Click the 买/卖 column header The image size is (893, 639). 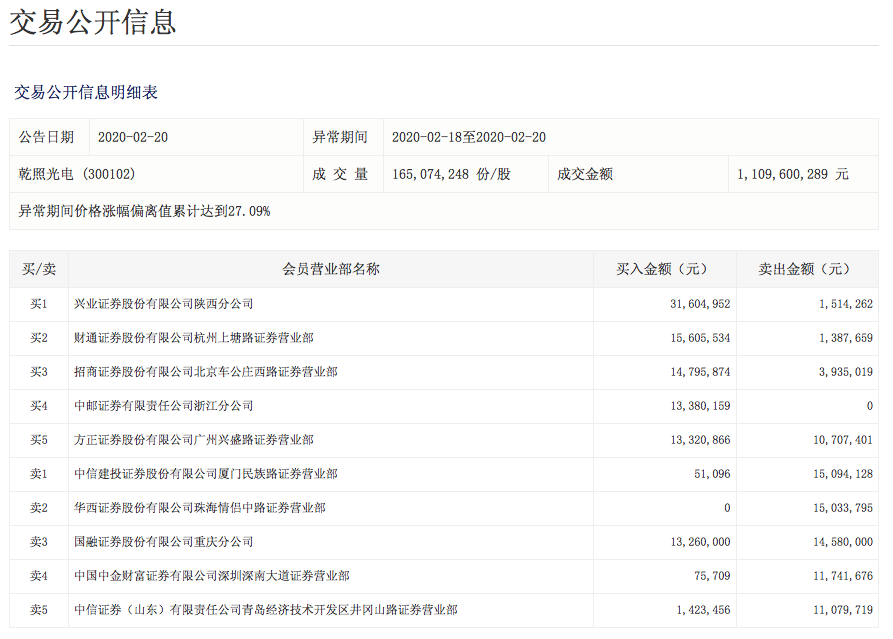tap(39, 269)
